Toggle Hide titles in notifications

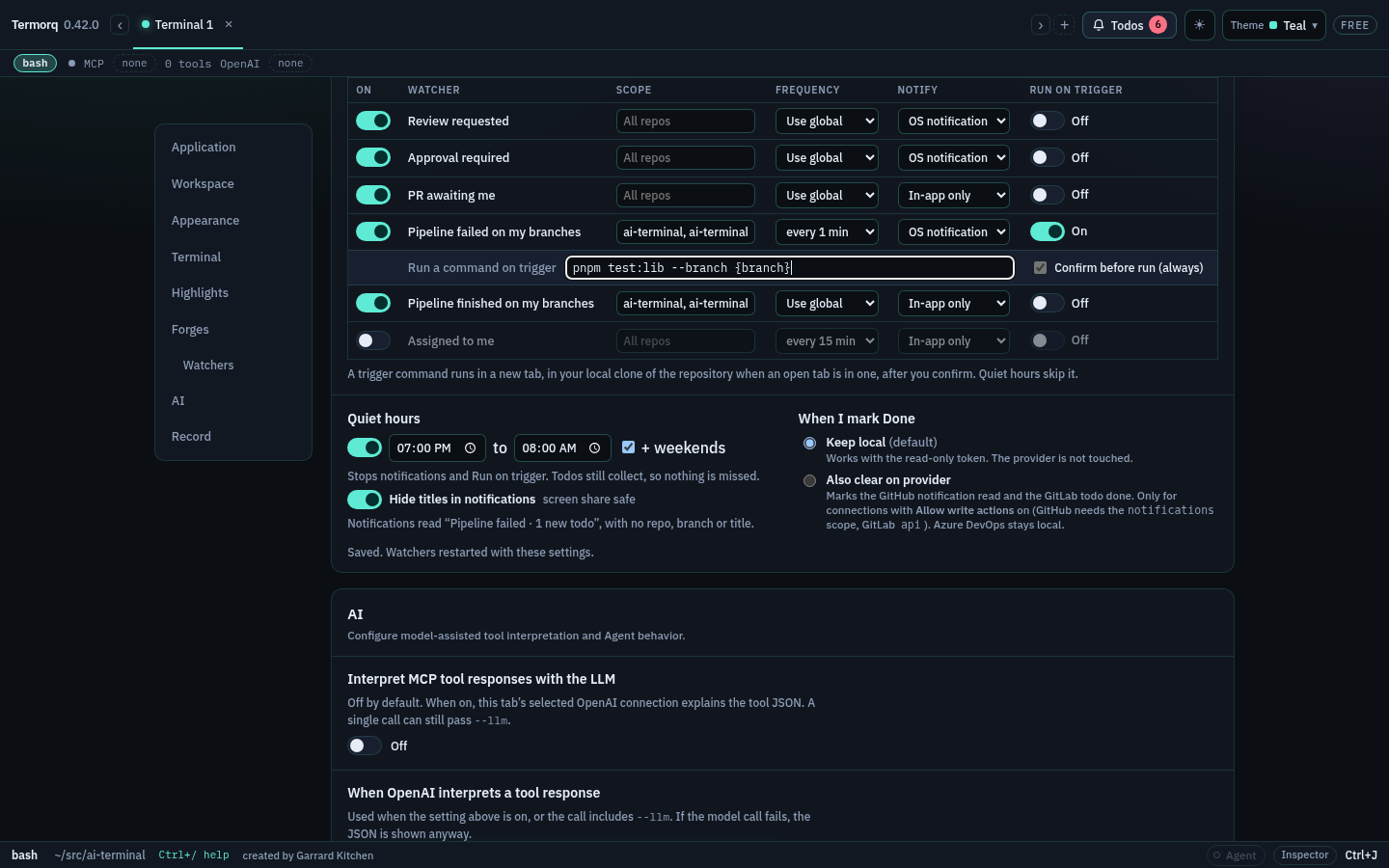pos(365,499)
